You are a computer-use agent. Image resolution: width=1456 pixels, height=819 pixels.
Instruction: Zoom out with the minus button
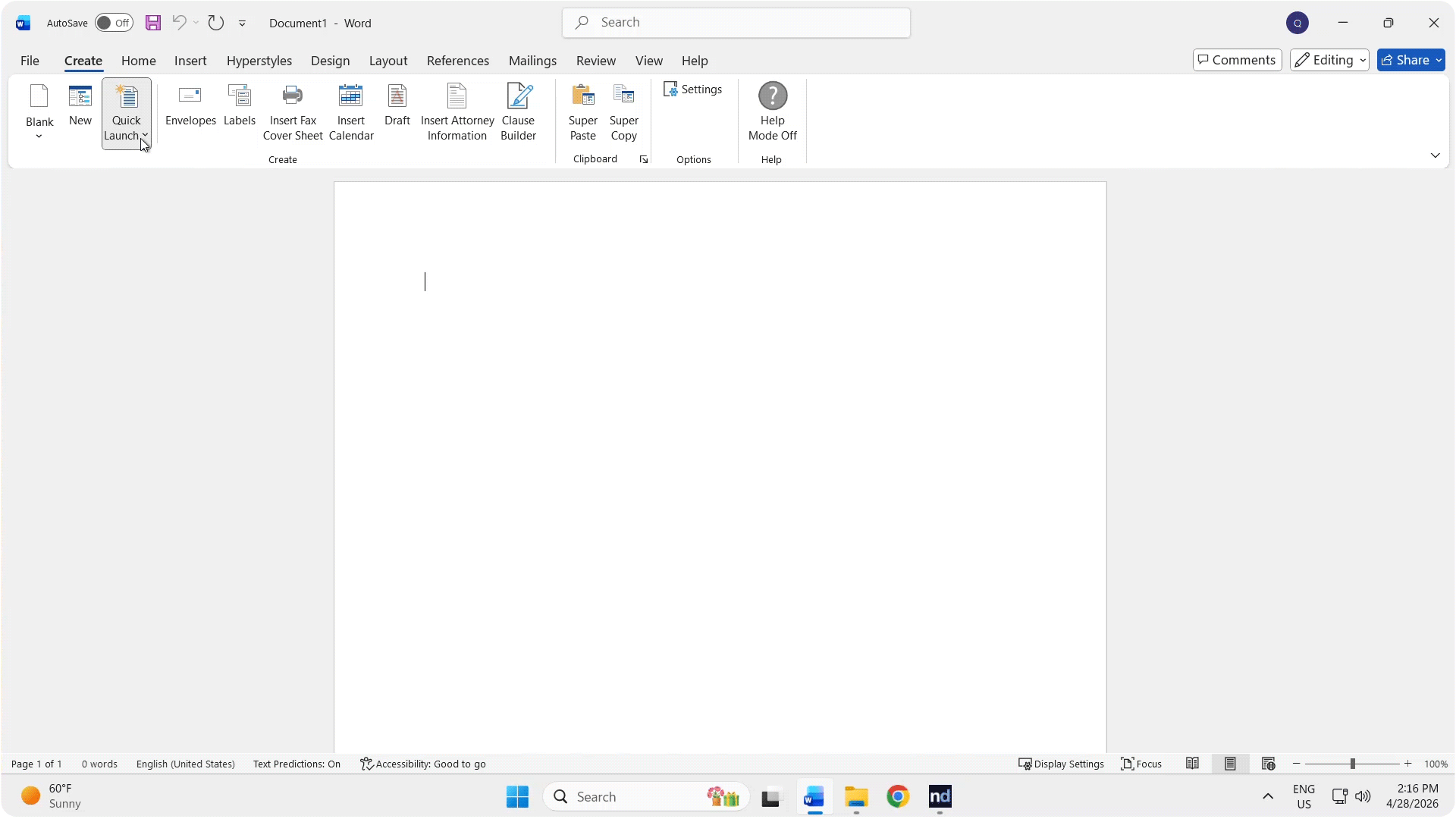tap(1297, 764)
